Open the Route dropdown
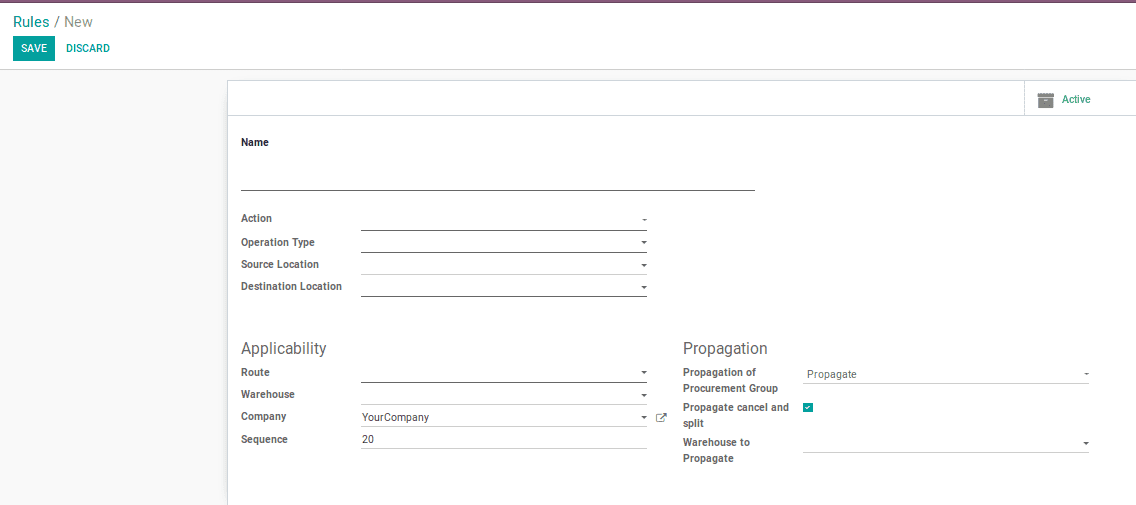 [x=504, y=372]
